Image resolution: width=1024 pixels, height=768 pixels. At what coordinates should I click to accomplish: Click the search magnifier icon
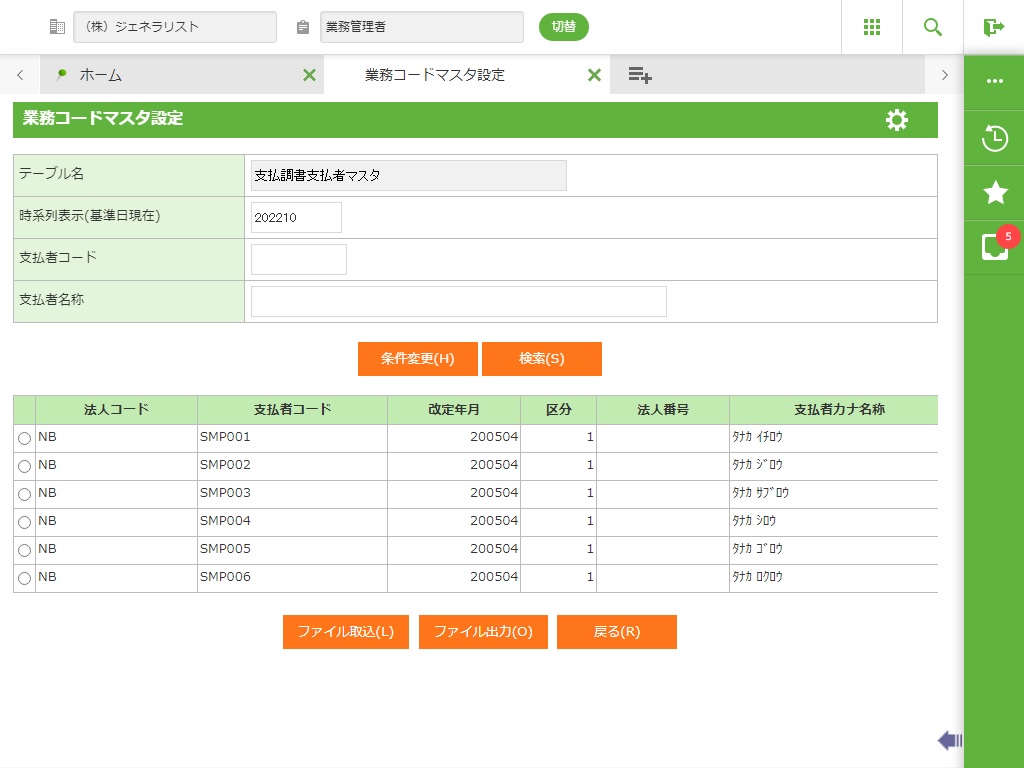pyautogui.click(x=933, y=27)
